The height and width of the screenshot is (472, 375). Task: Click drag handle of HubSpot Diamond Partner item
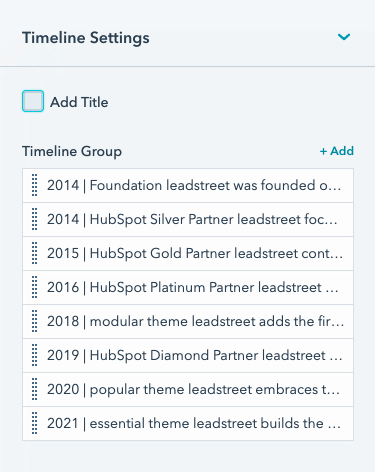pos(34,355)
